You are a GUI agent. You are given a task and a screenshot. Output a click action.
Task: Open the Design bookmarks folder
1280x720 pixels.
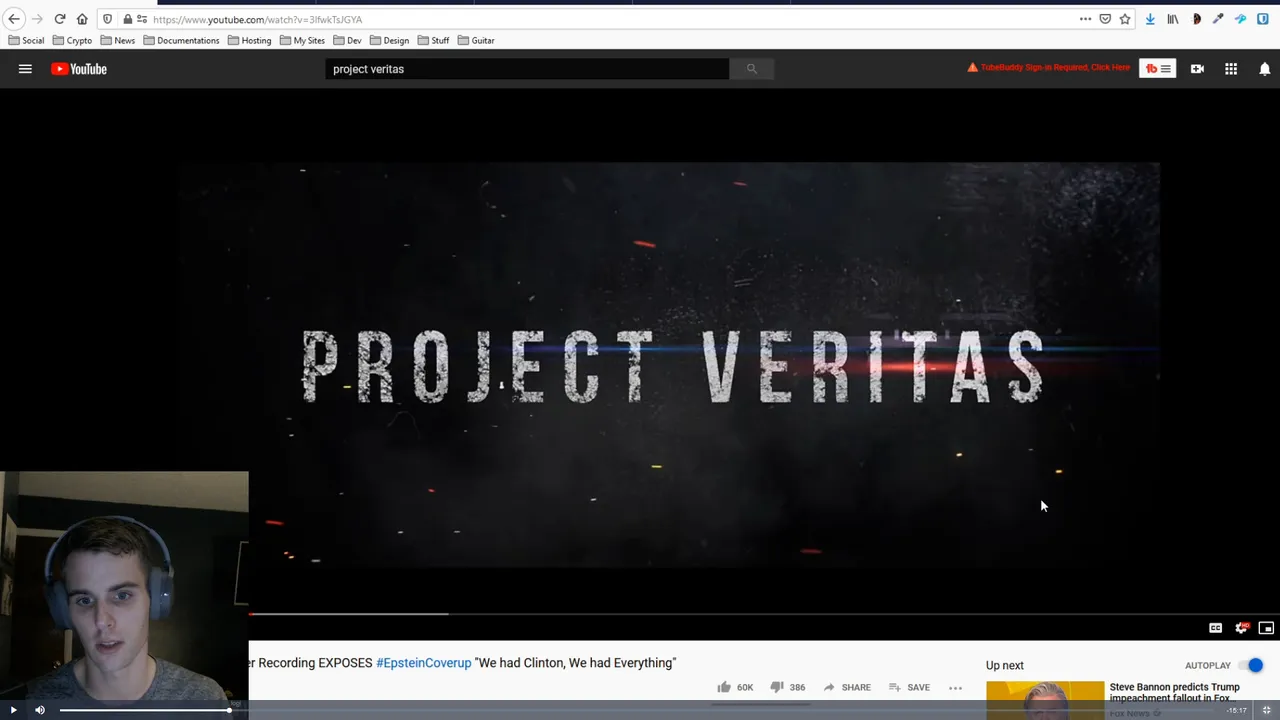coord(389,40)
